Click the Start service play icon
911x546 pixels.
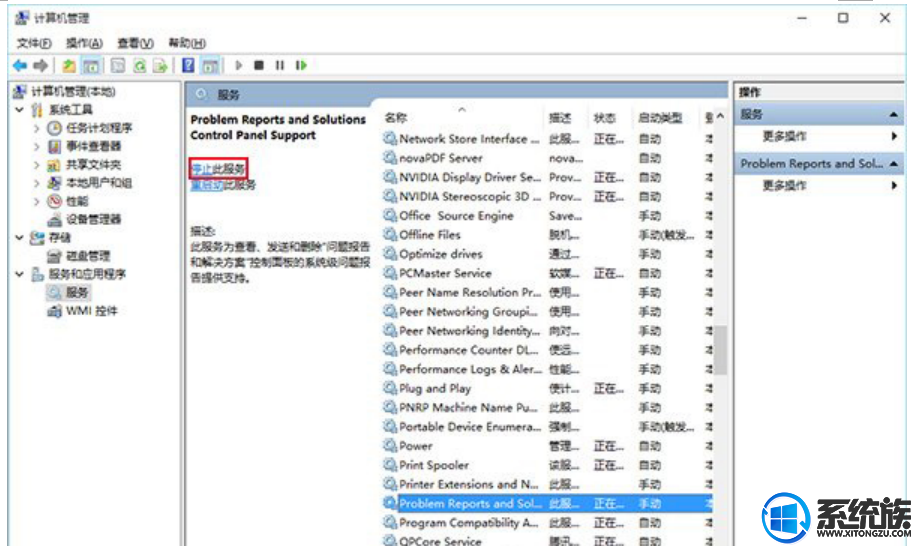(238, 65)
